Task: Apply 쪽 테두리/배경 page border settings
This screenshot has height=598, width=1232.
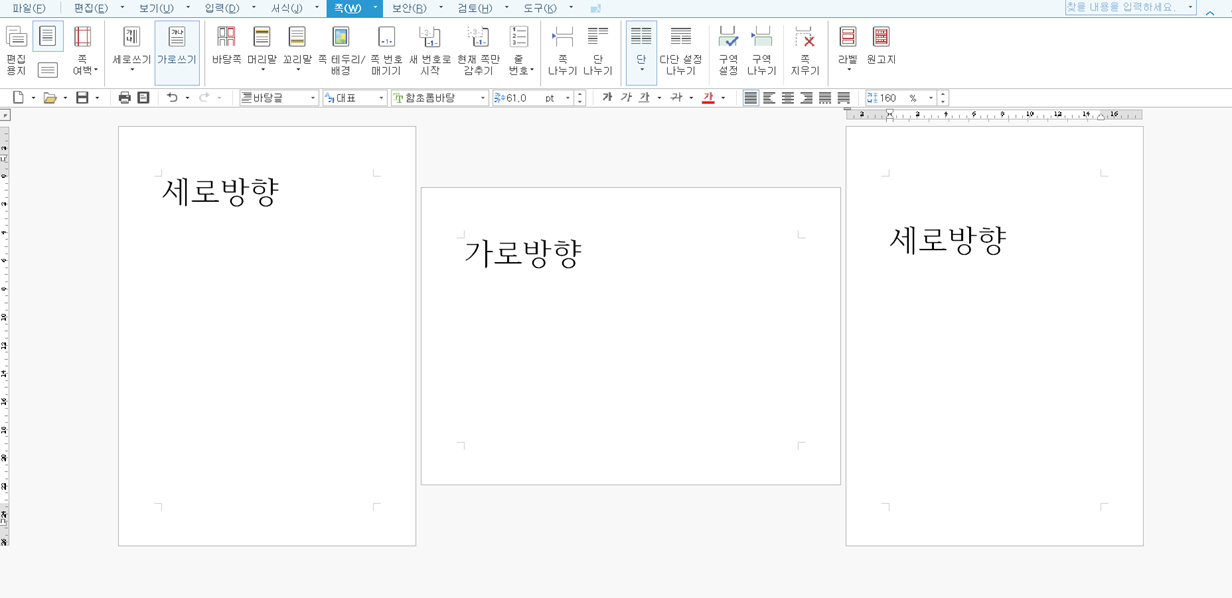Action: point(341,52)
